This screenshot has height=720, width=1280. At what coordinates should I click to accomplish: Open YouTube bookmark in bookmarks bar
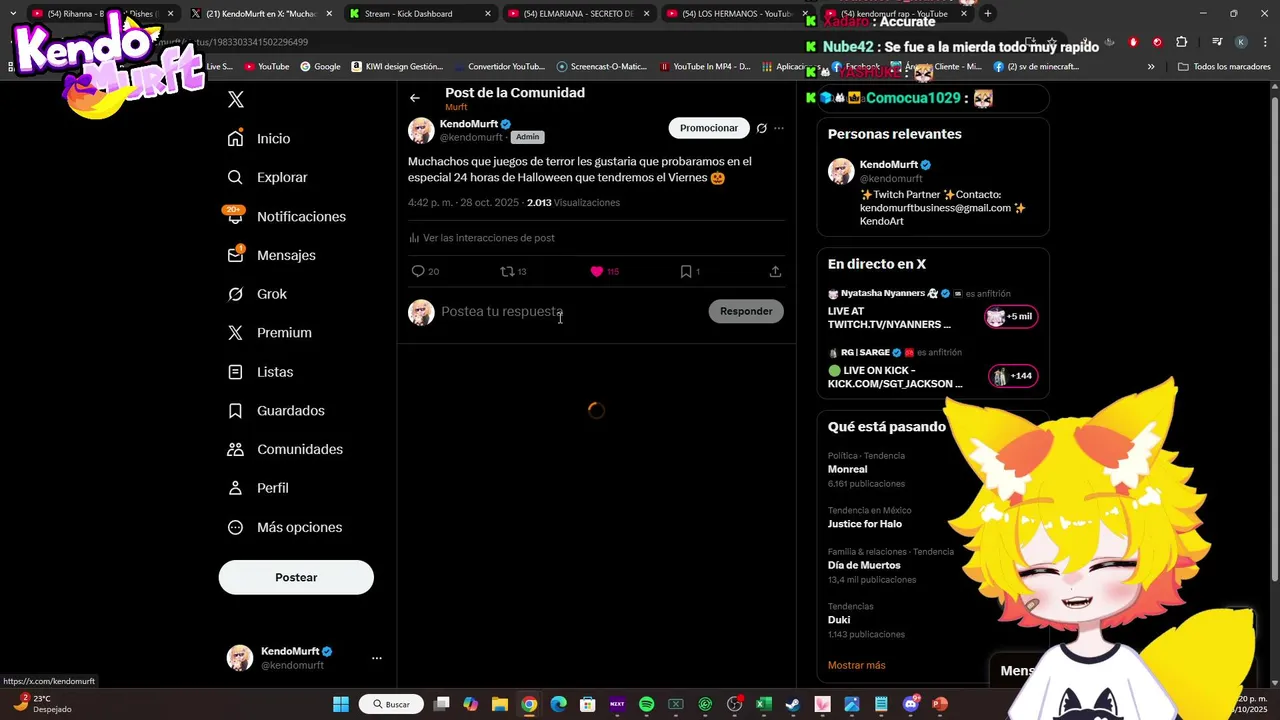point(266,66)
